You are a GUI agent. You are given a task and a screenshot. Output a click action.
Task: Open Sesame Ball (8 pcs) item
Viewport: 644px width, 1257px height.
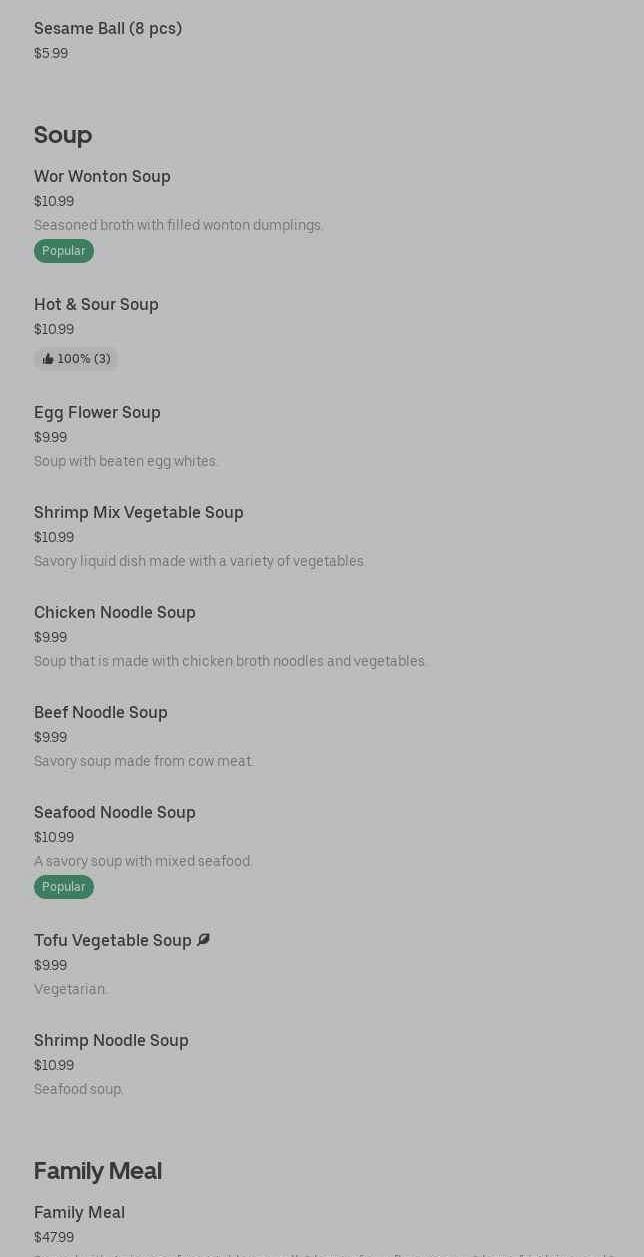108,29
